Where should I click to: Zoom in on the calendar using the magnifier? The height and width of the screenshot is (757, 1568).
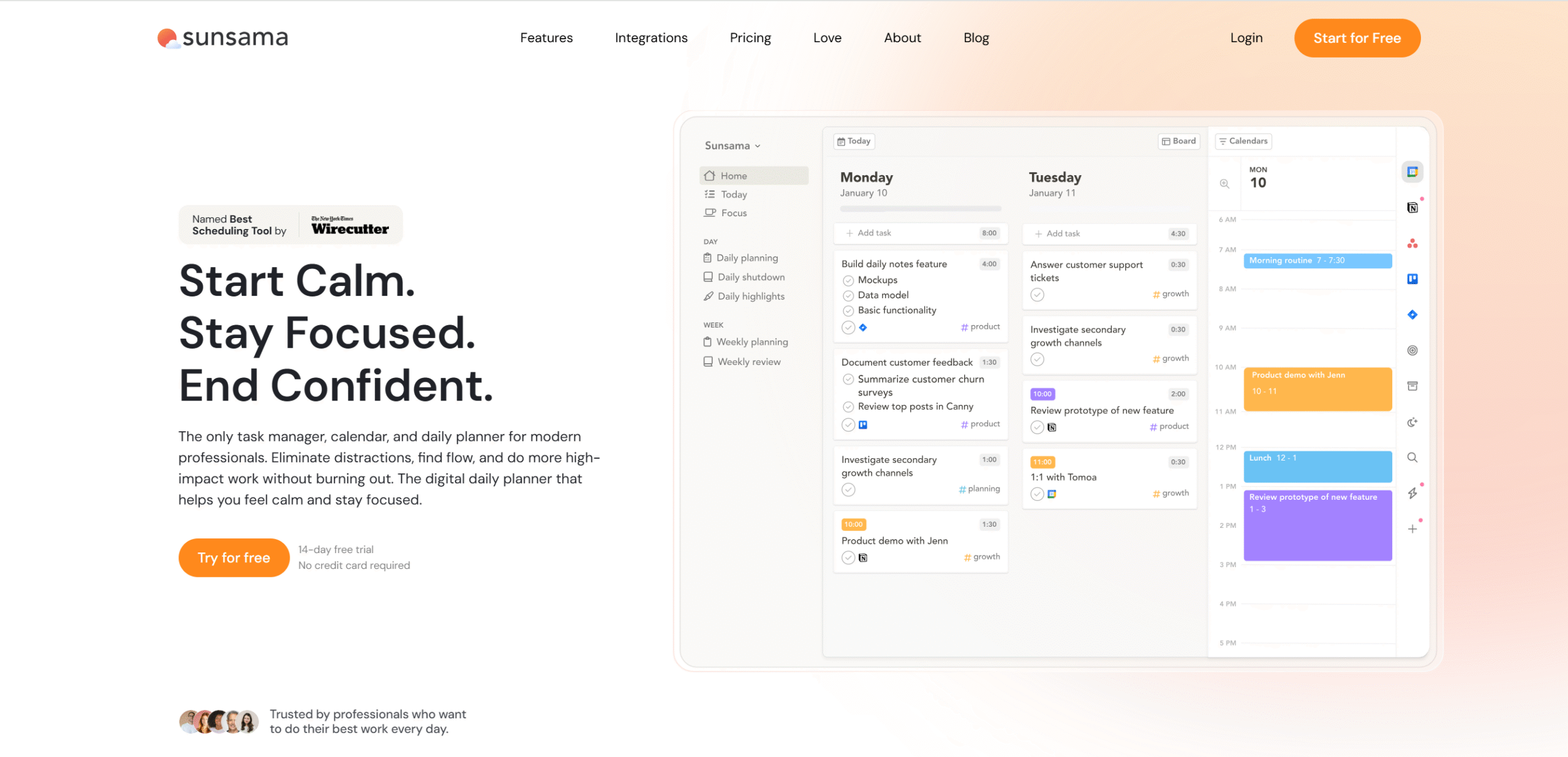(x=1224, y=184)
